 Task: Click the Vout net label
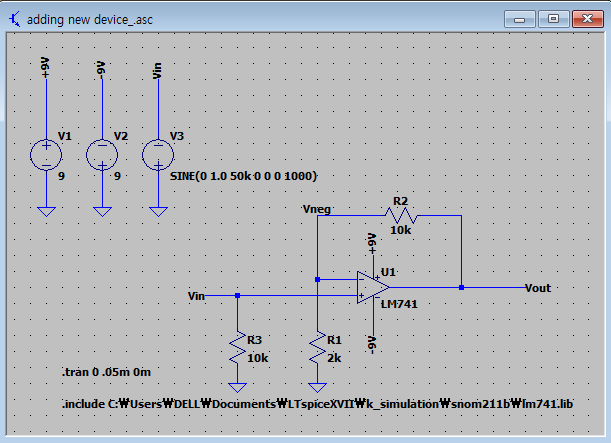[x=538, y=288]
